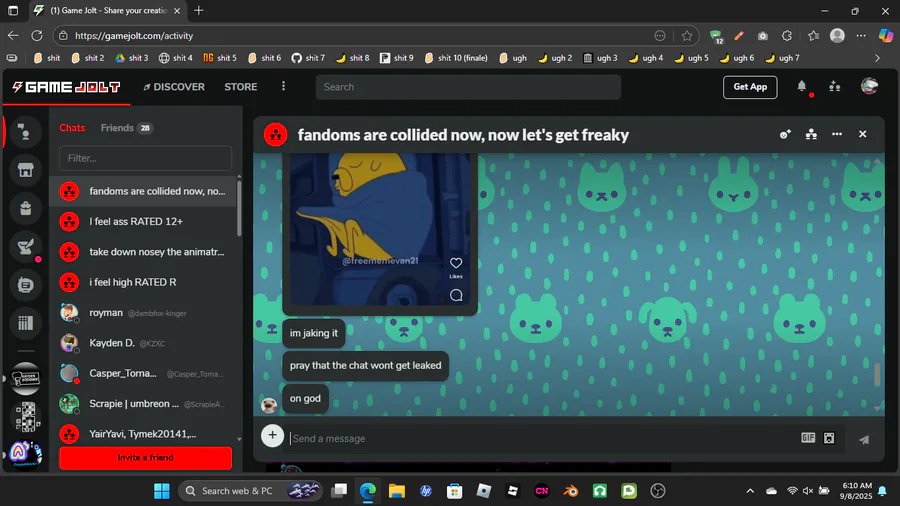Open chat "I feel ass RATED 12+"
The image size is (900, 506).
click(x=142, y=221)
